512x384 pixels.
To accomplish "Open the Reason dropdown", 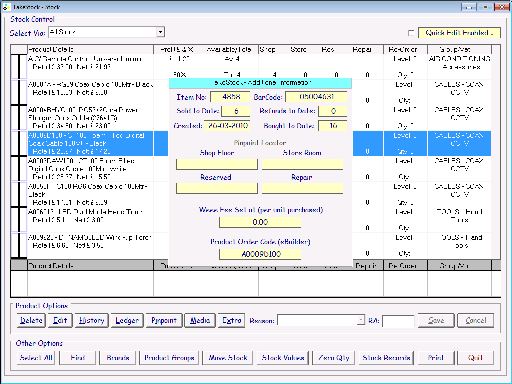I will pos(361,320).
